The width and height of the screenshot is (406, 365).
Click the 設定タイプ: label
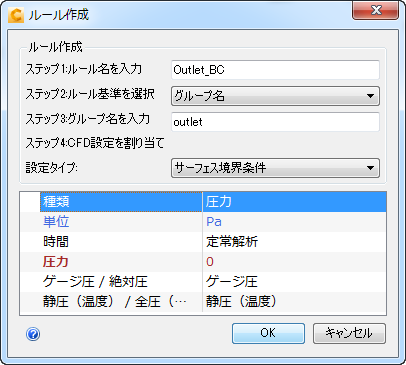[52, 168]
